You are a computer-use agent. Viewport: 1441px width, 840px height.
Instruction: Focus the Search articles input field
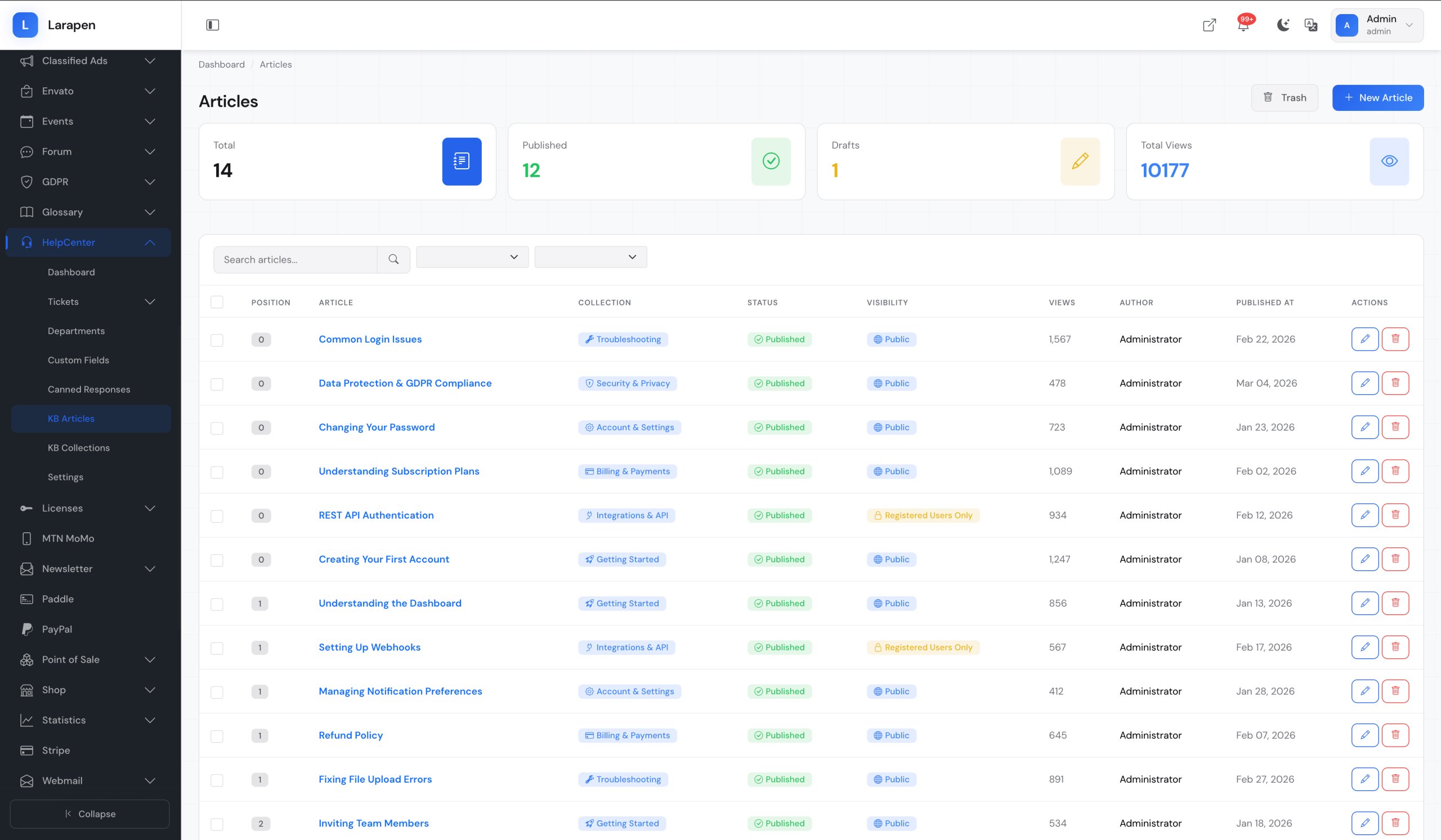296,259
